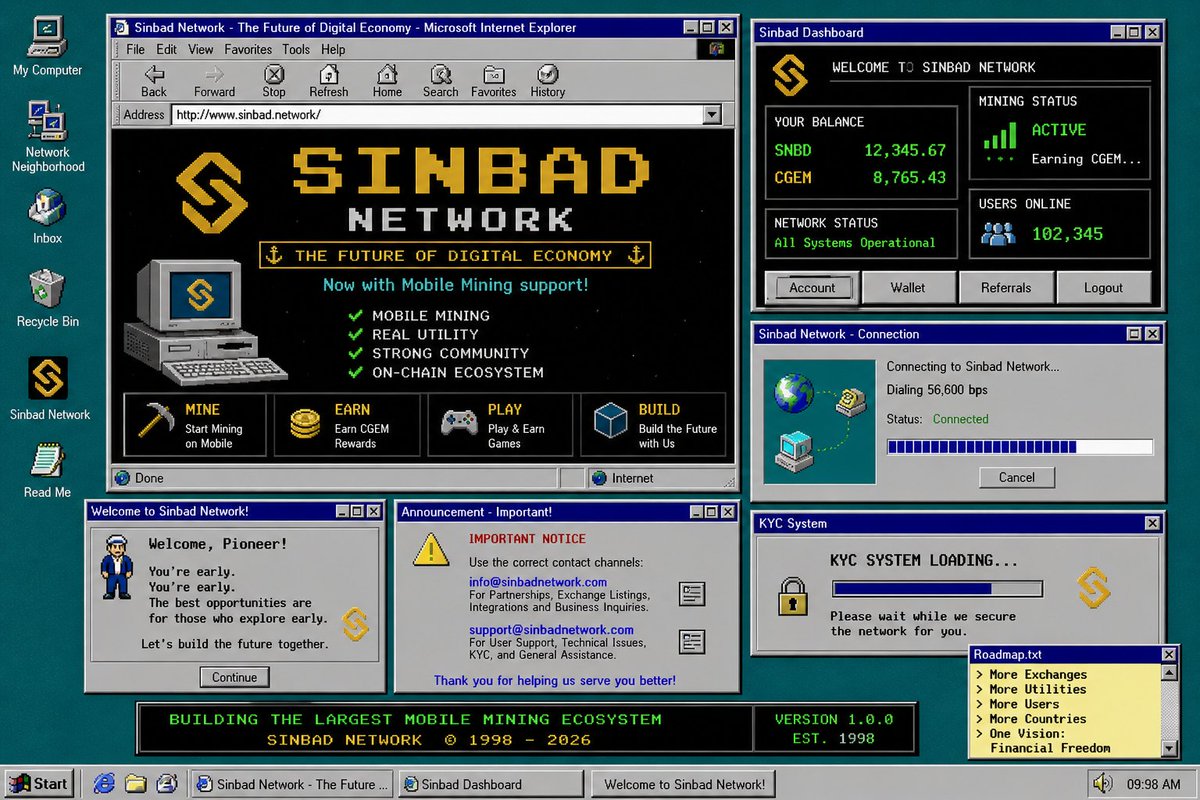
Task: Click the KYC loading progress bar
Action: click(936, 589)
